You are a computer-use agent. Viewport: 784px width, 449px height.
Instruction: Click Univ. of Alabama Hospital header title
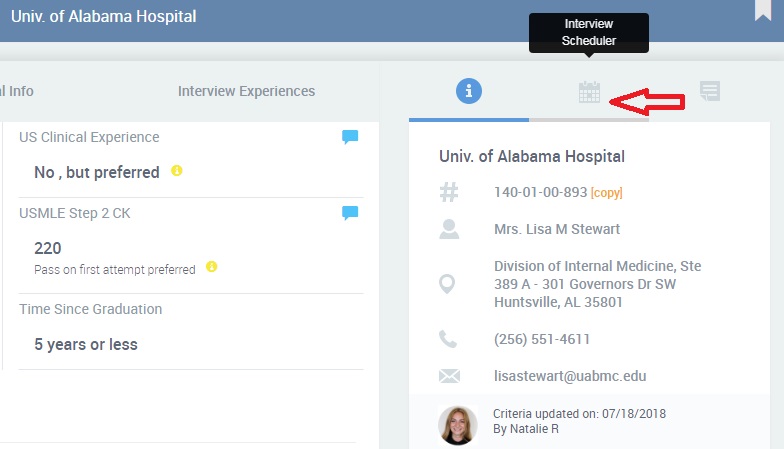point(104,16)
